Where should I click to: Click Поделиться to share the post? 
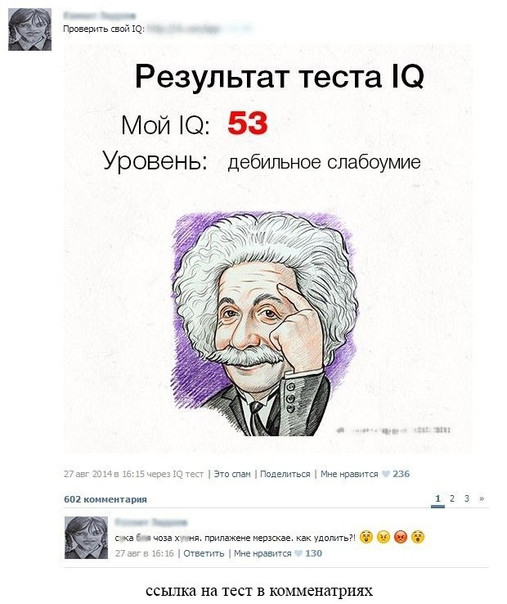(x=285, y=474)
